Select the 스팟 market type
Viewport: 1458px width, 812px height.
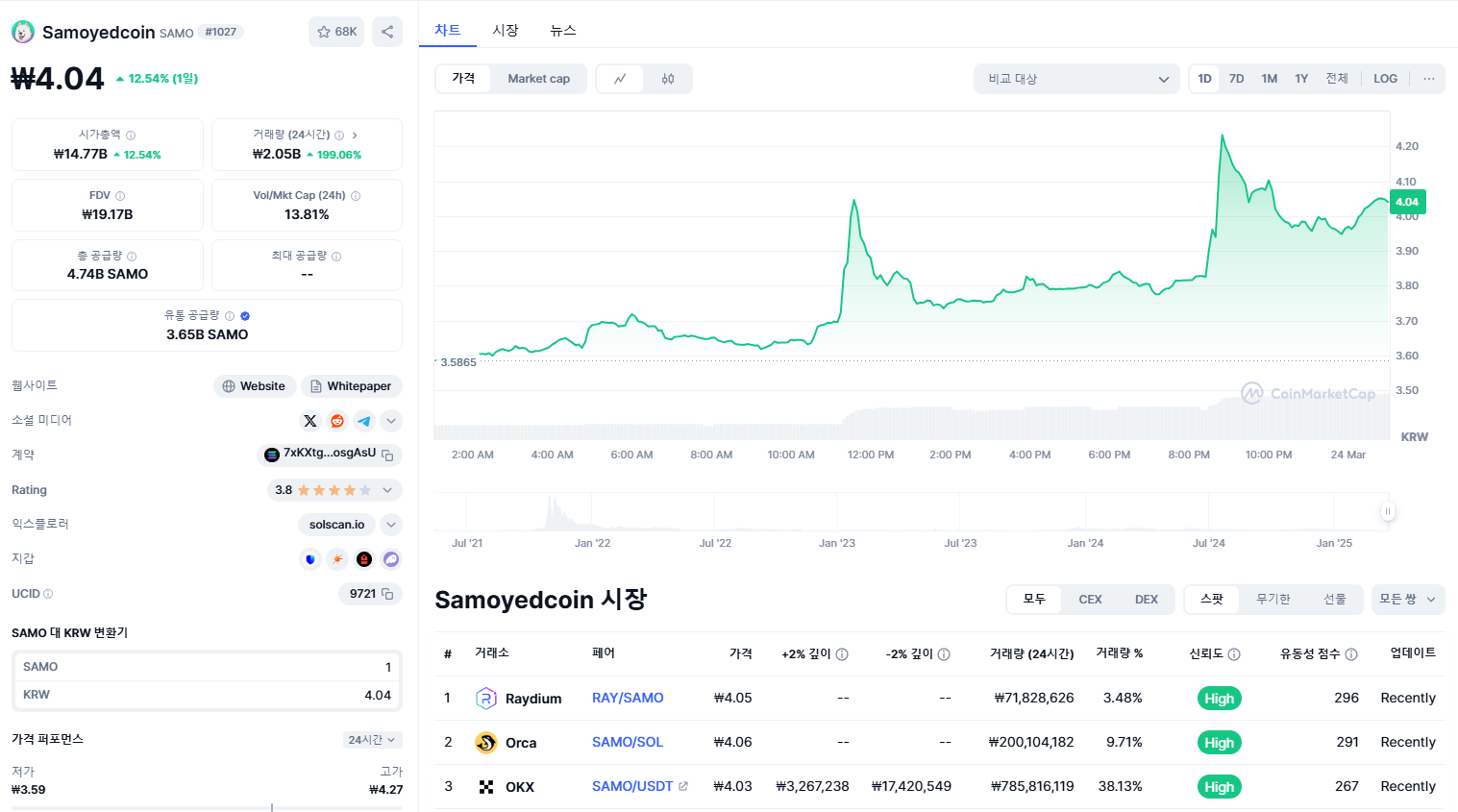click(x=1212, y=599)
